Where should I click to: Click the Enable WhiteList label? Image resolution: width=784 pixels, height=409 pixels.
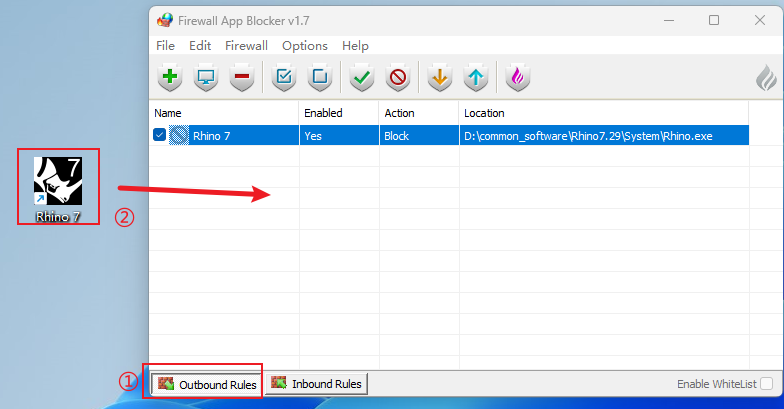point(717,384)
